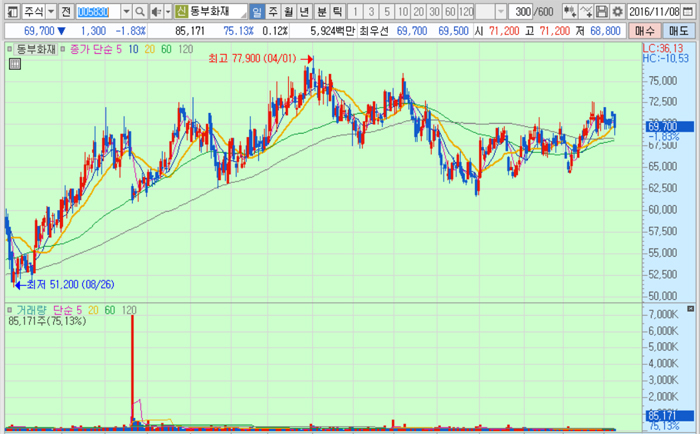Click the speaker sound icon
The image size is (700, 434).
157,11
